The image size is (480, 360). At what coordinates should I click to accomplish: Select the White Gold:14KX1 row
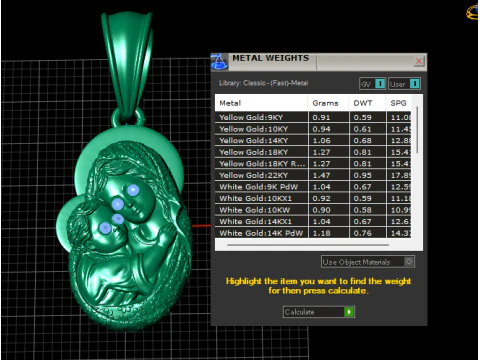[x=313, y=221]
